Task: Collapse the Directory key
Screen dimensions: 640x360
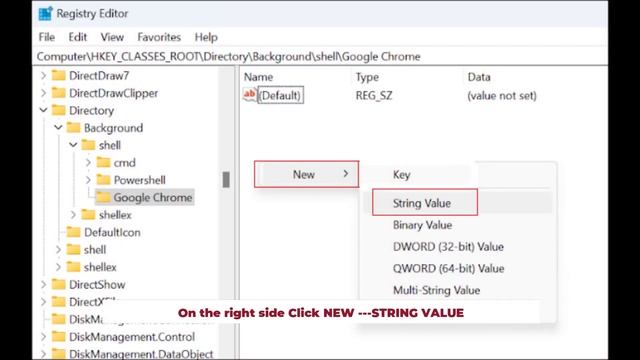Action: pyautogui.click(x=44, y=110)
